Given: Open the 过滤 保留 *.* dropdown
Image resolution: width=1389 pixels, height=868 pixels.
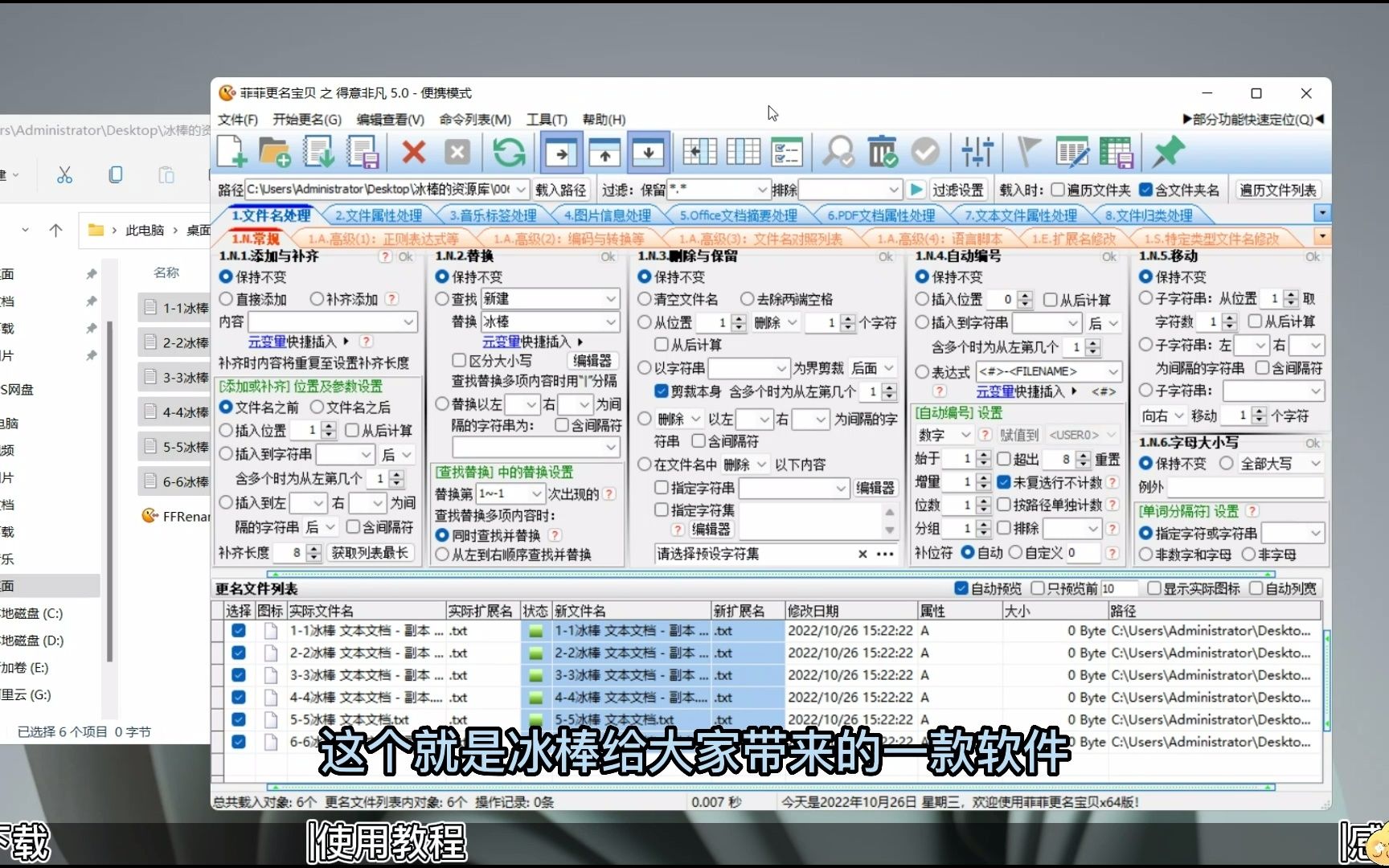Looking at the screenshot, I should [x=762, y=190].
